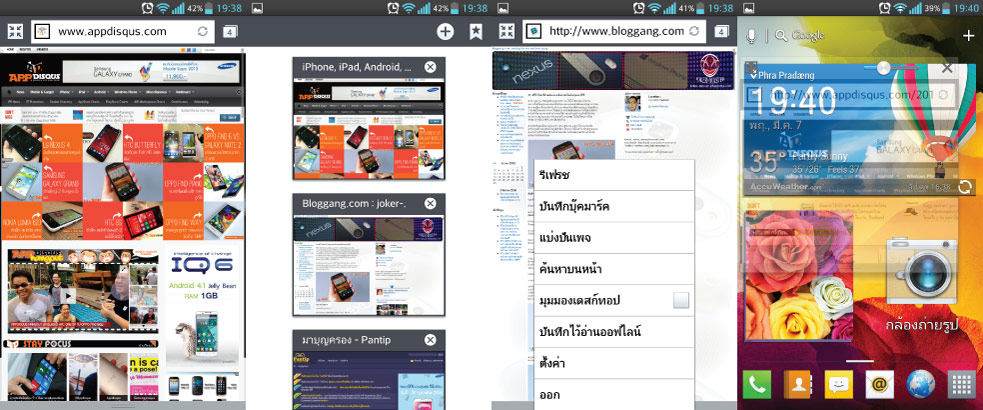Focus the http://www.bloggang.com address field
This screenshot has width=983, height=410.
[x=614, y=31]
